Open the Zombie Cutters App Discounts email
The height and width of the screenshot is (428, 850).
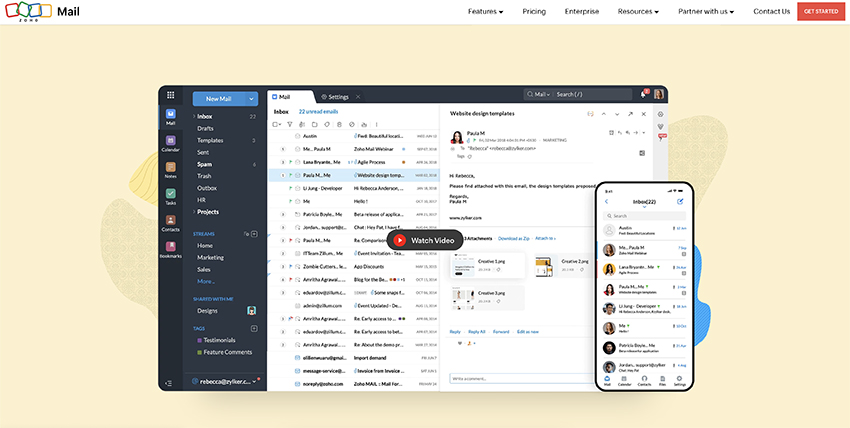coord(354,267)
